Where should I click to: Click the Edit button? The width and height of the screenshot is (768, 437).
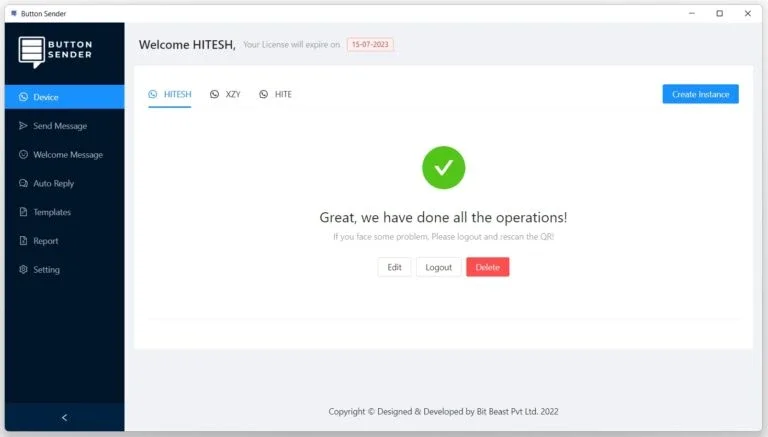coord(394,267)
